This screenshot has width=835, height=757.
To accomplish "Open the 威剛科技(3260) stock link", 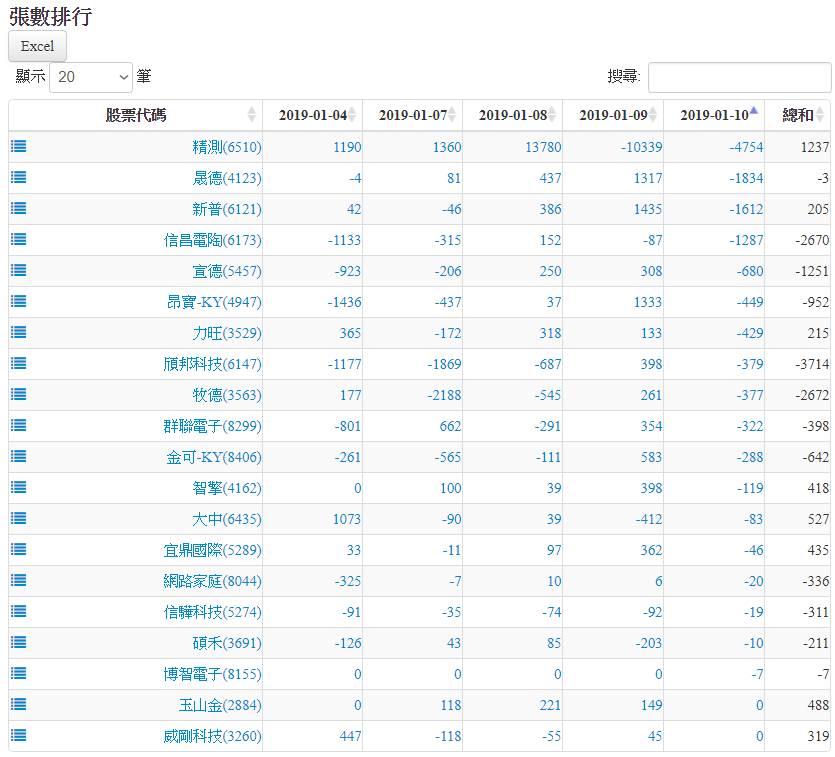I will [x=212, y=736].
